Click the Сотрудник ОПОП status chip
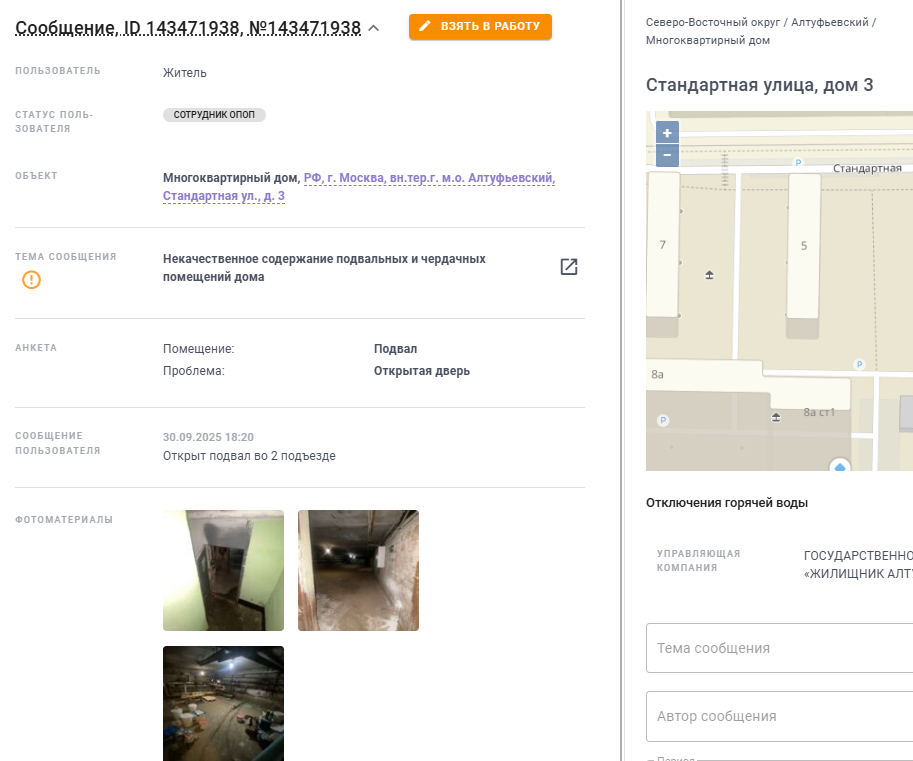The height and width of the screenshot is (761, 913). [214, 115]
